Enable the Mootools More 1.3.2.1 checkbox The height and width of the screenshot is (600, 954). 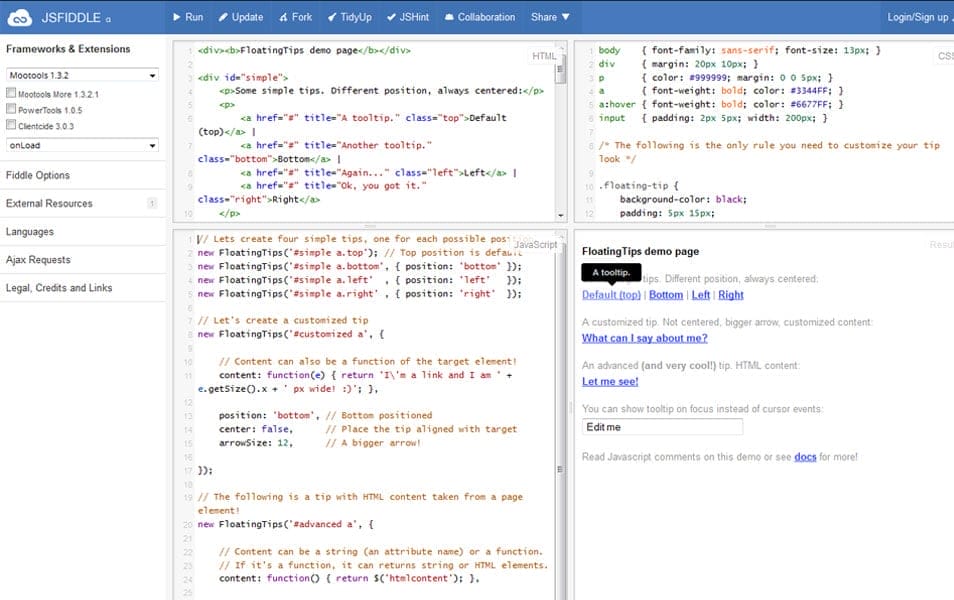[11, 94]
